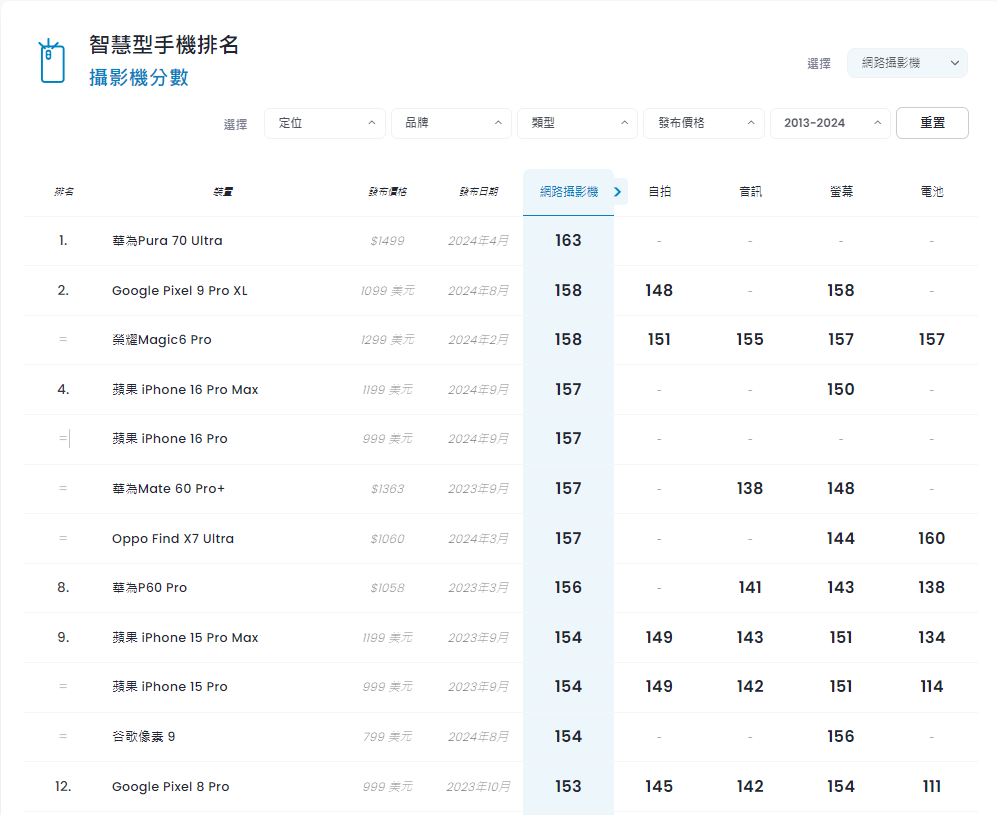The width and height of the screenshot is (997, 815).
Task: Select the 網路攝影機 column header tab
Action: (x=568, y=192)
